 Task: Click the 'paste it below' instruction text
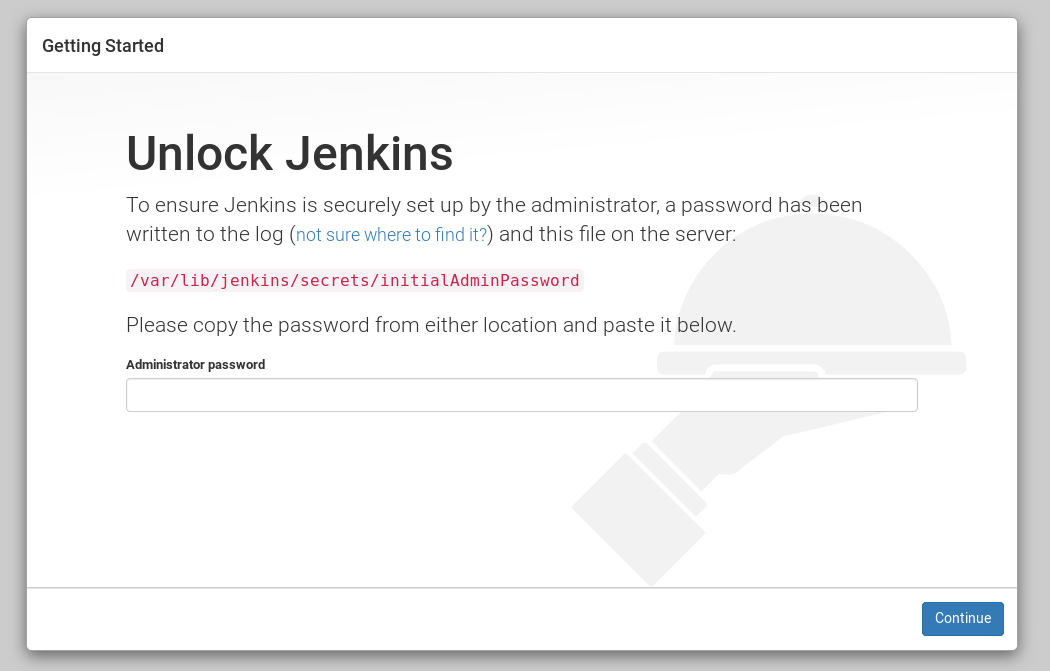click(x=430, y=325)
